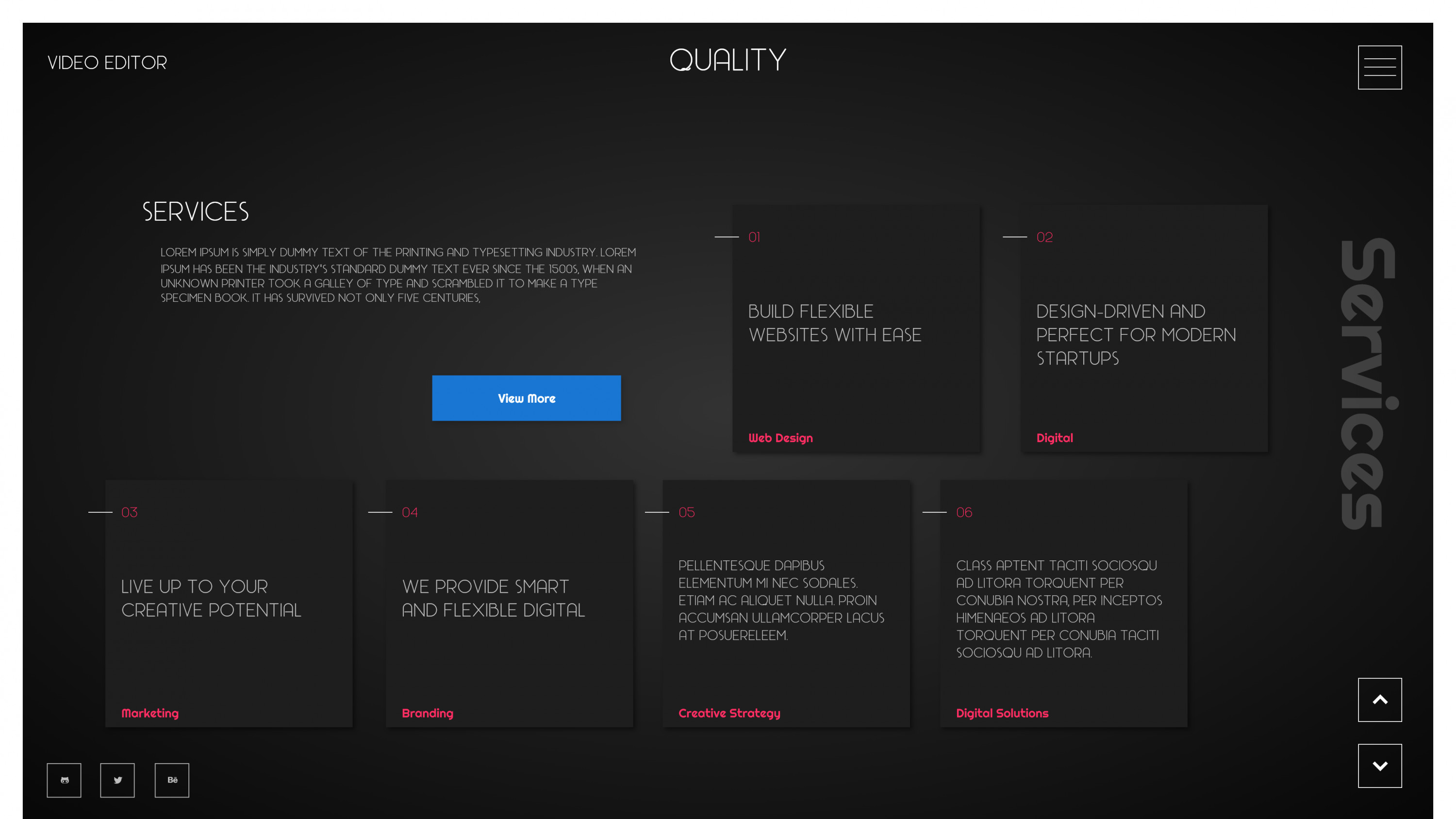
Task: Click the card number 05
Action: click(x=687, y=512)
